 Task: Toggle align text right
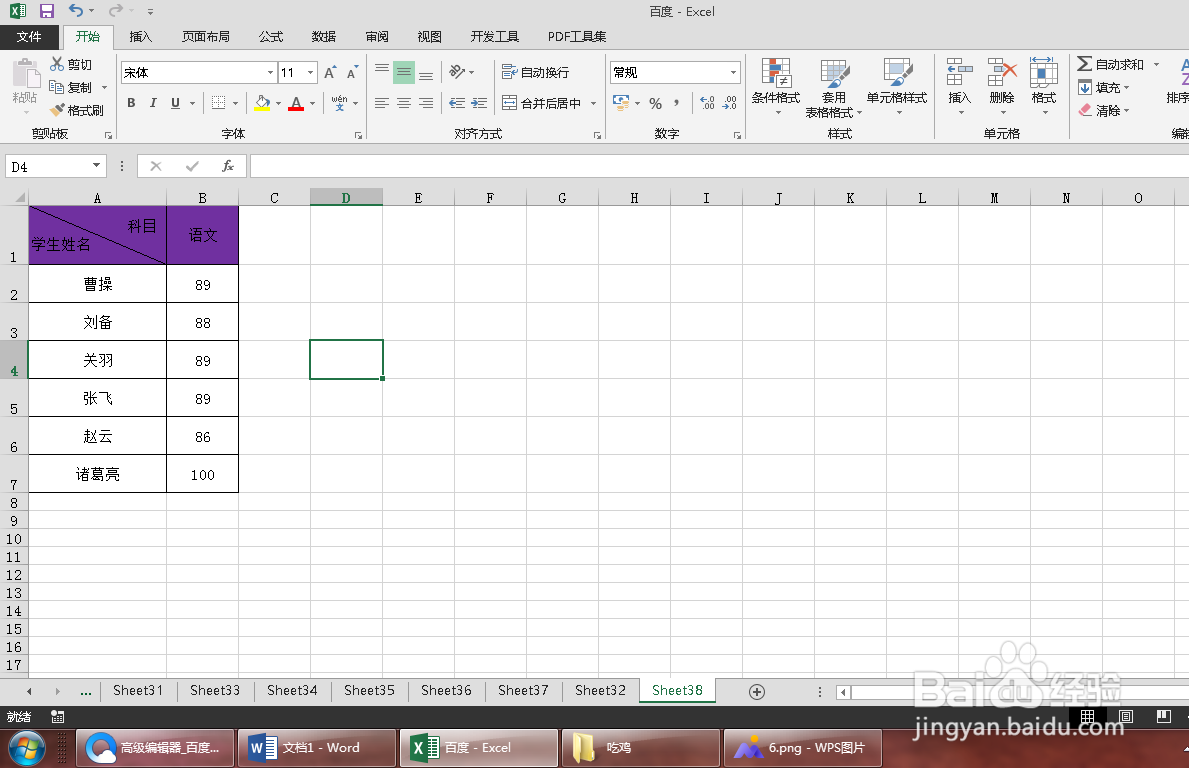point(426,103)
